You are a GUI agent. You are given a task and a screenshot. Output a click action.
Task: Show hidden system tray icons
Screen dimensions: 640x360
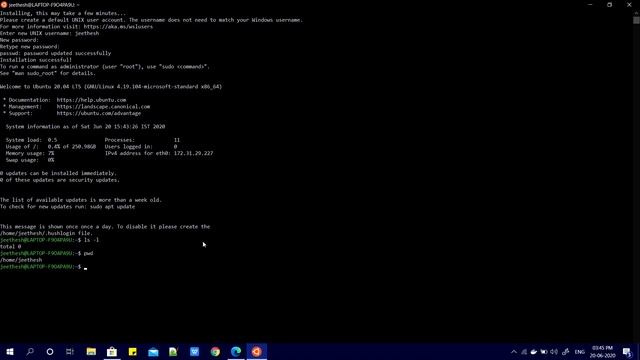(x=514, y=352)
